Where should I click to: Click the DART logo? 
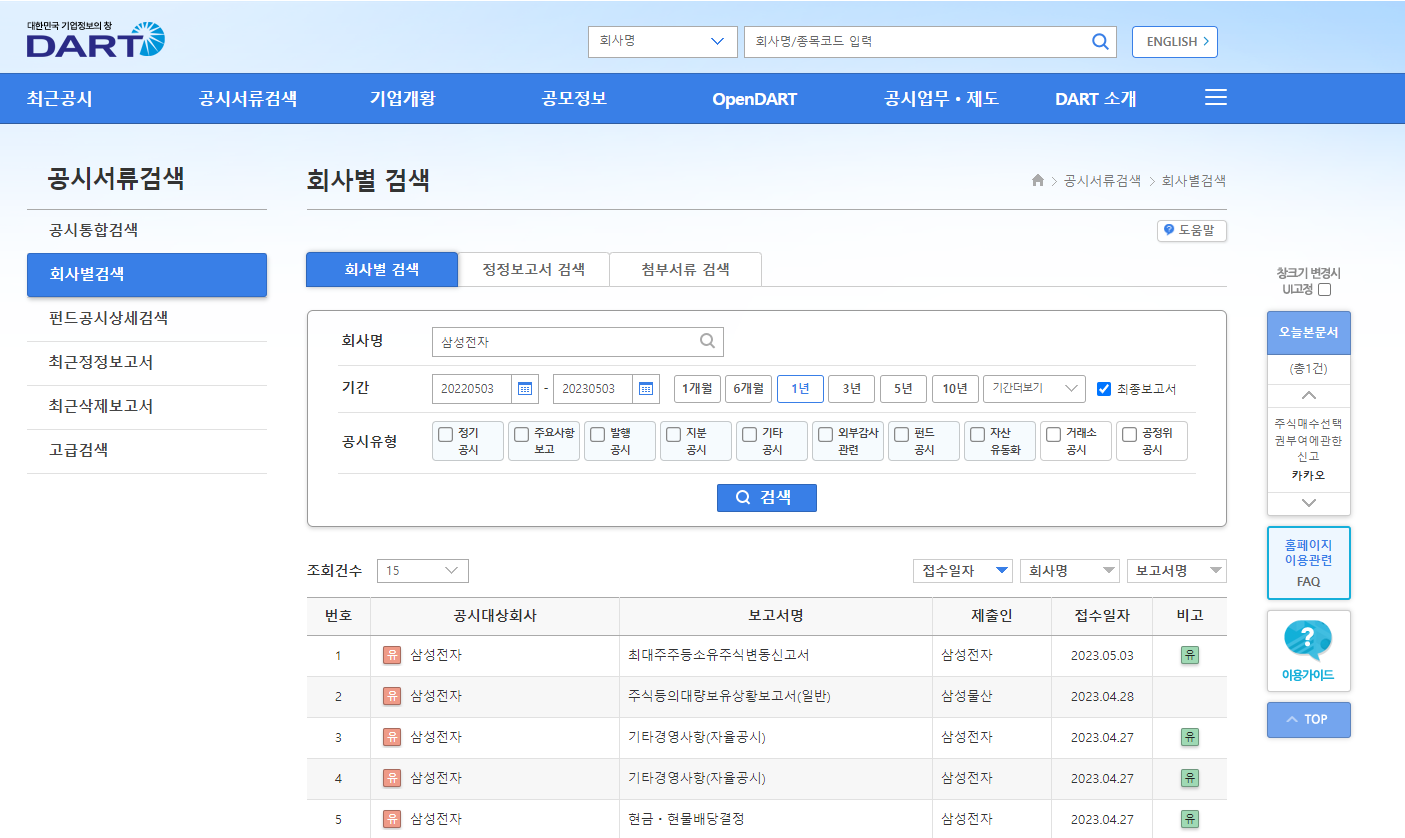(96, 40)
